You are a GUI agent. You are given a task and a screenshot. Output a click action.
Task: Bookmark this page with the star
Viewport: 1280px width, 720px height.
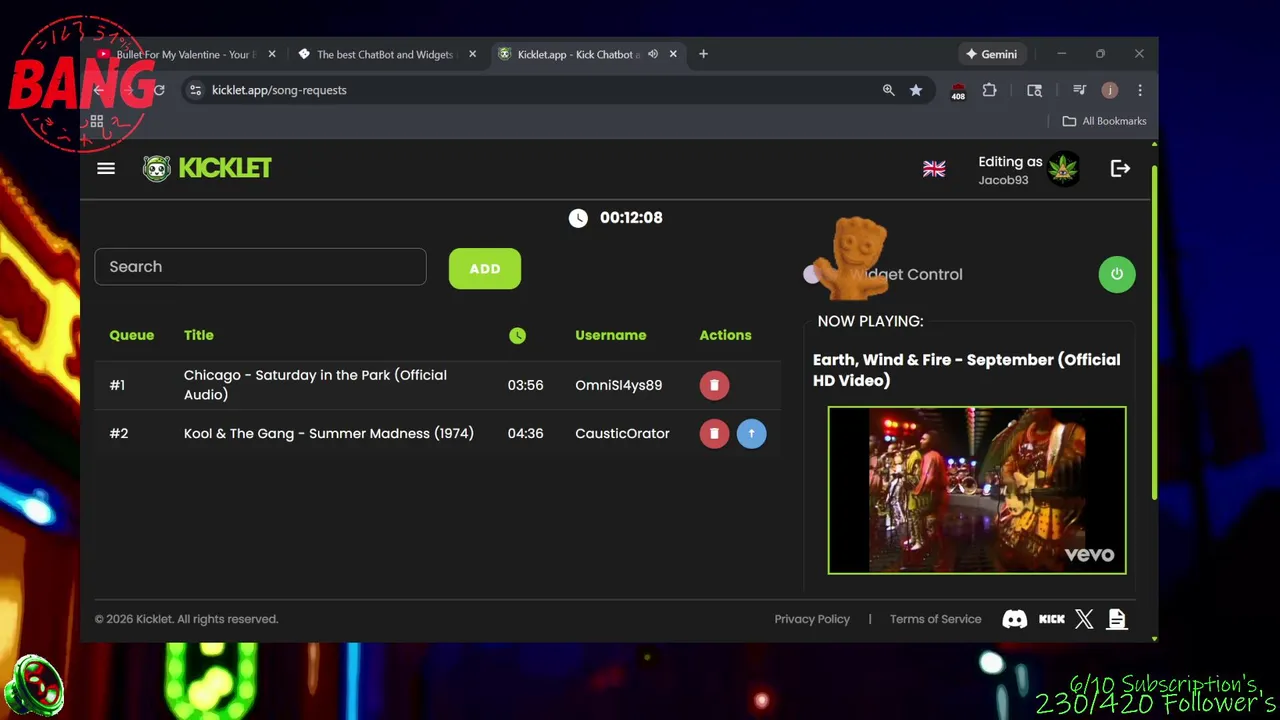coord(916,90)
